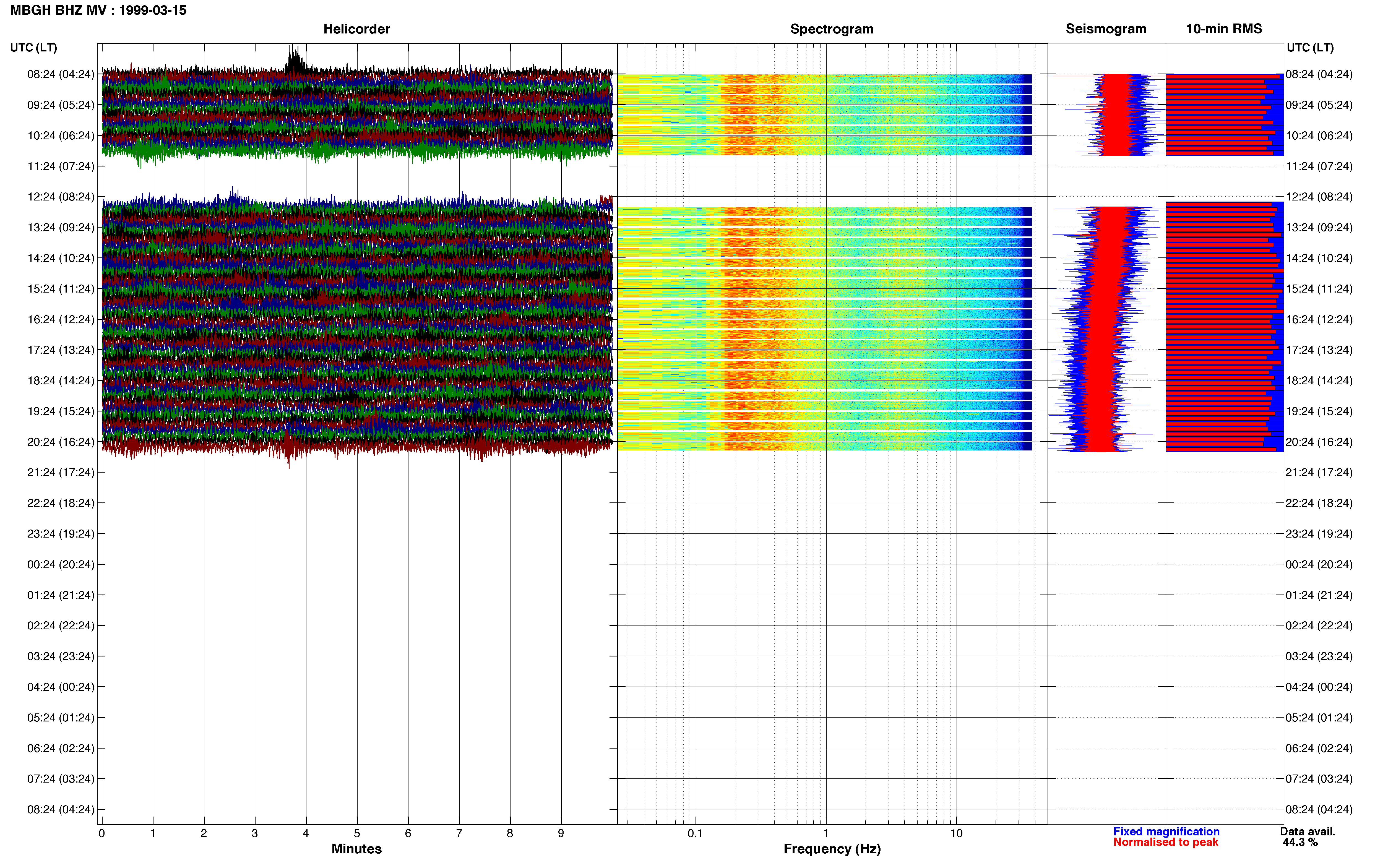Click '07:24 (03:24)' label beside the RMS panel
1388x868 pixels.
click(1319, 779)
